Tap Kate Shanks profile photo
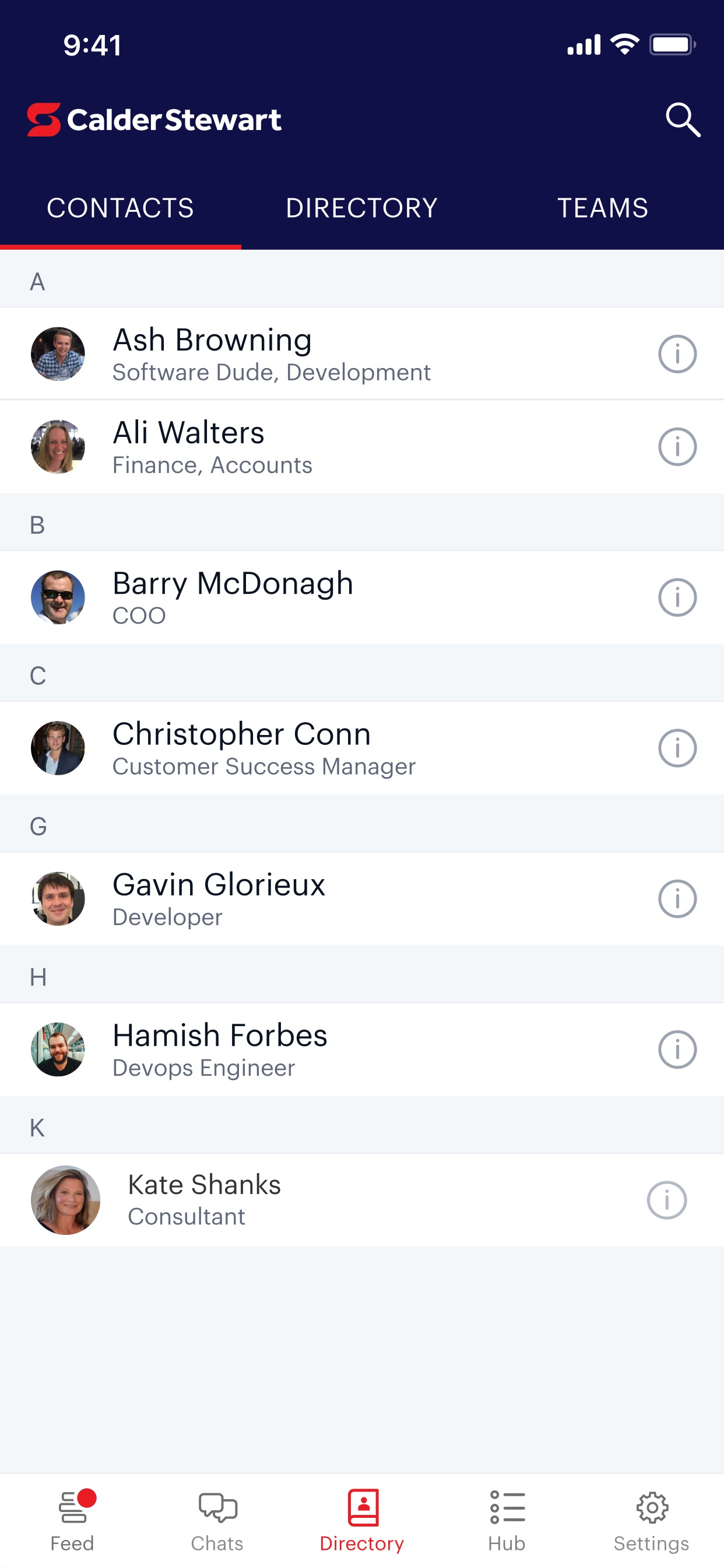 tap(66, 1200)
